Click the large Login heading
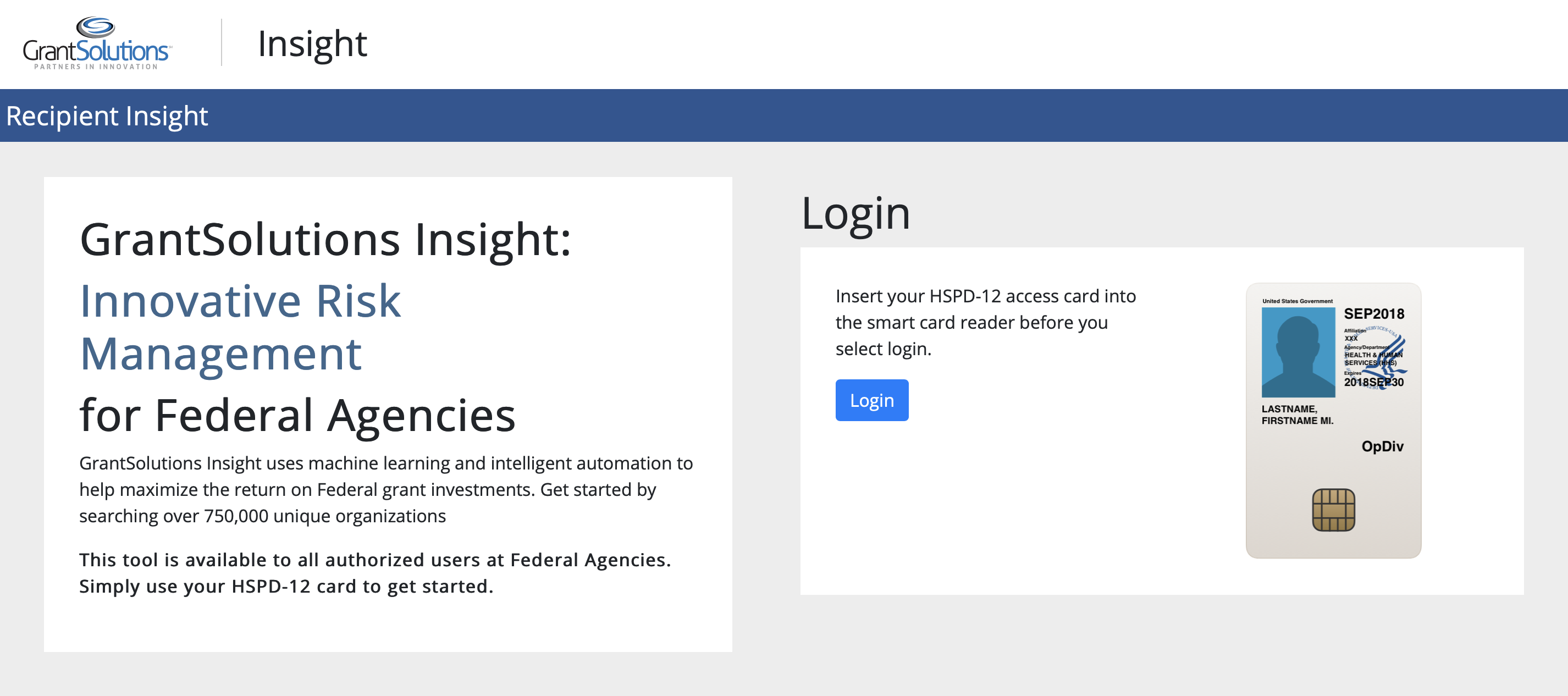Image resolution: width=1568 pixels, height=696 pixels. tap(855, 213)
